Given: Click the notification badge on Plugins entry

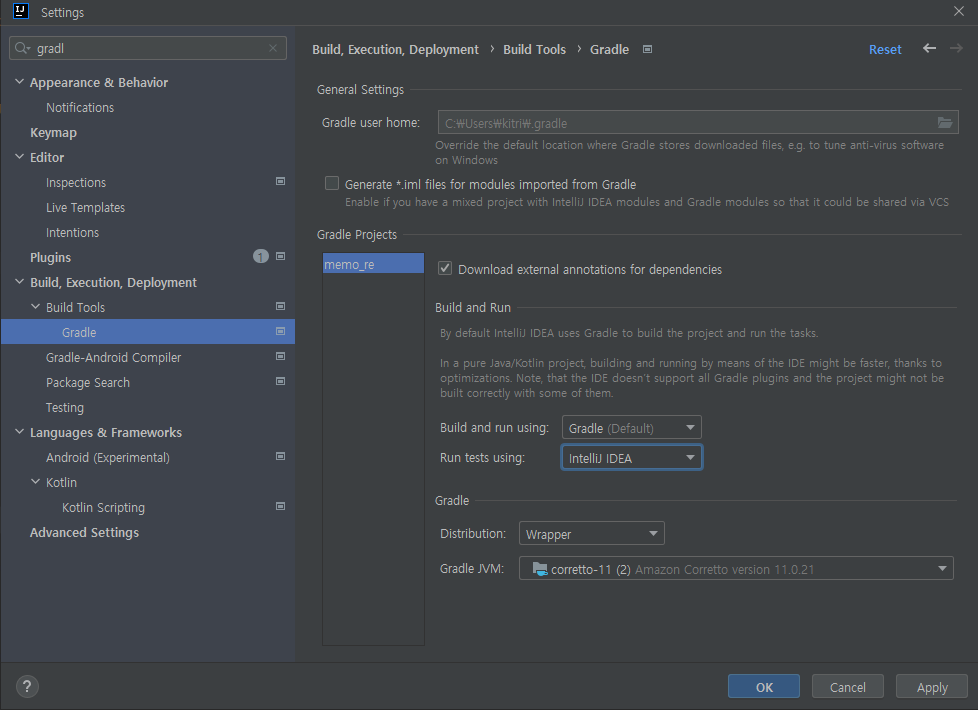Looking at the screenshot, I should point(261,256).
